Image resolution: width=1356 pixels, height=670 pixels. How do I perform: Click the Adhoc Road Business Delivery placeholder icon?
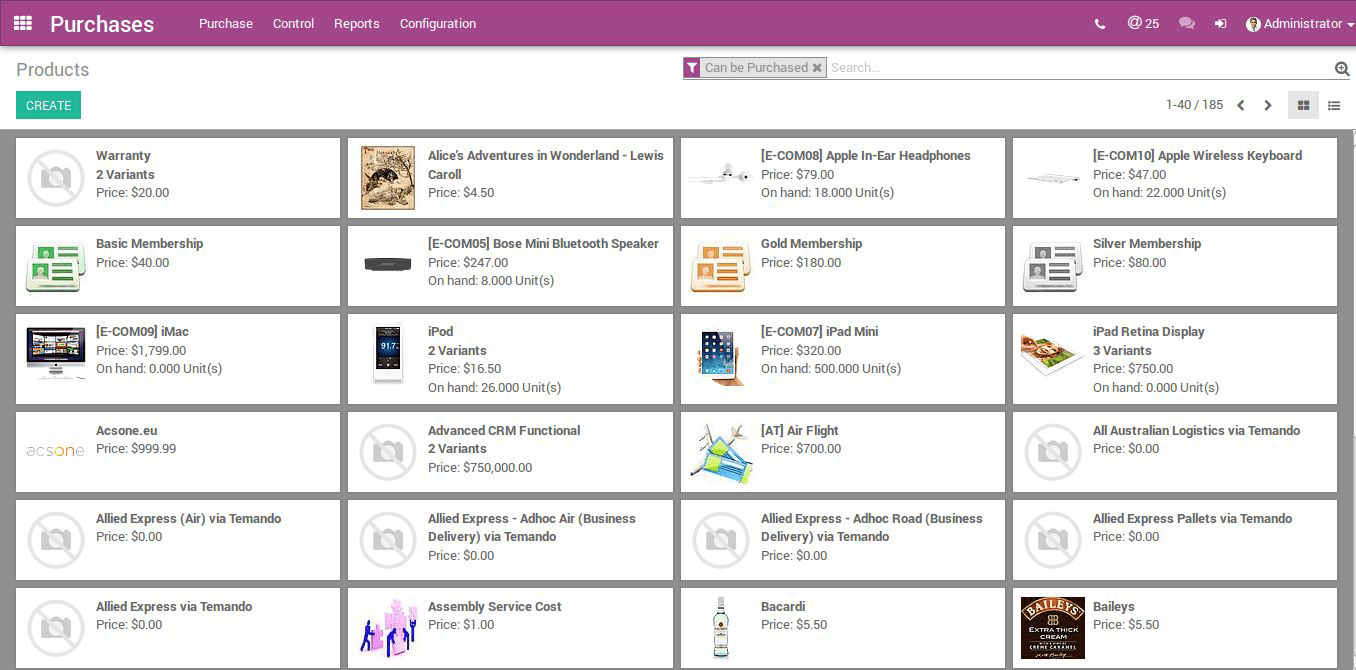point(720,541)
